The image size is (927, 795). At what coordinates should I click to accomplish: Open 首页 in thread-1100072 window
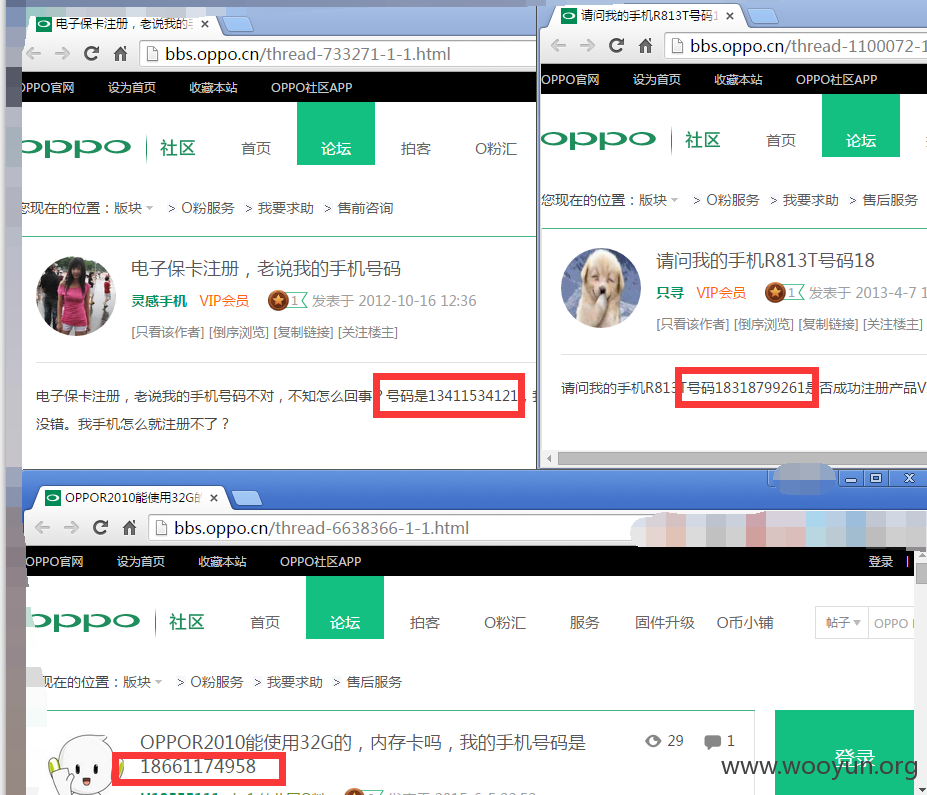(781, 141)
